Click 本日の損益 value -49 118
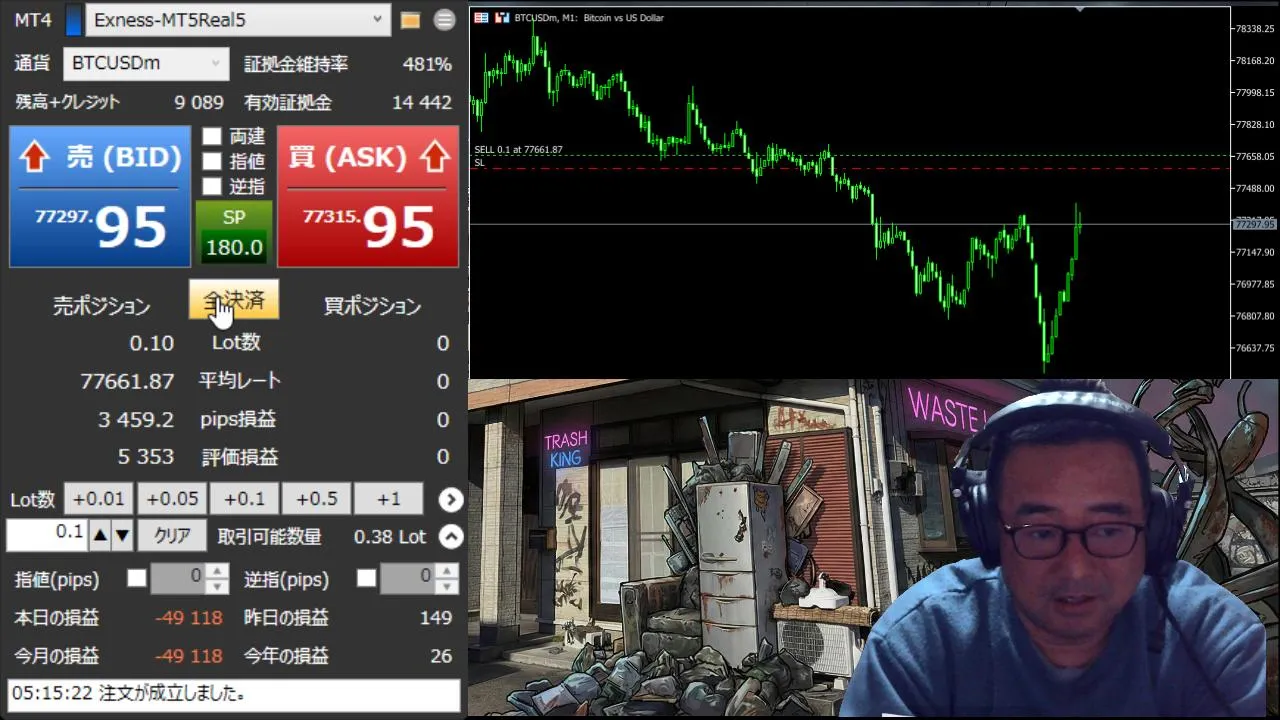 (x=189, y=618)
